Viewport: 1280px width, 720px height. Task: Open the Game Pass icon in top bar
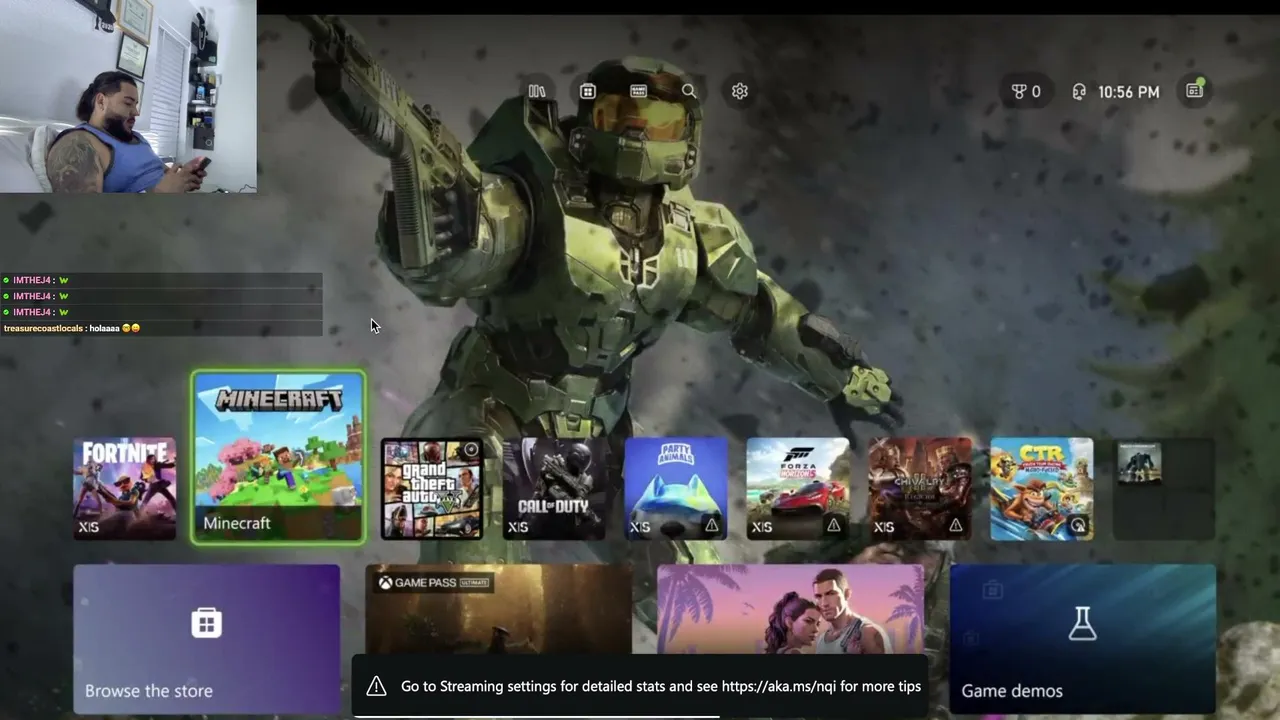click(x=638, y=91)
